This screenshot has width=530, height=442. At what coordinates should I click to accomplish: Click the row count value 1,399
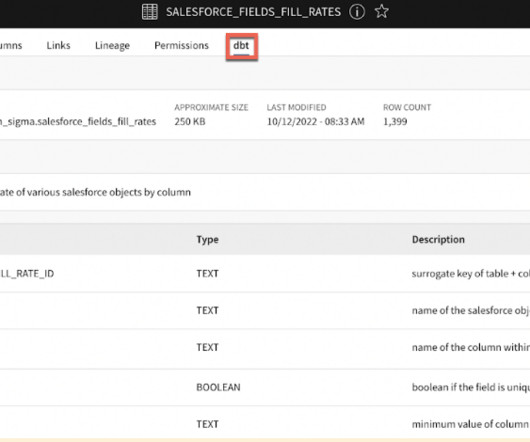pyautogui.click(x=395, y=121)
